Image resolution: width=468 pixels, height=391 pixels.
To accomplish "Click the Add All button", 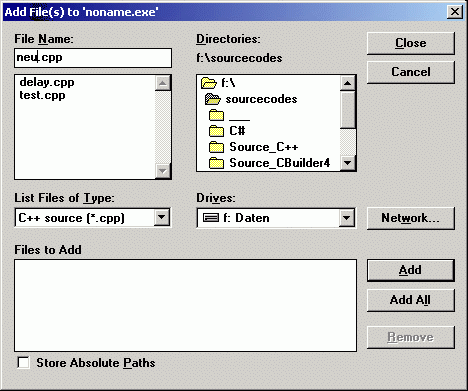I will pyautogui.click(x=411, y=300).
